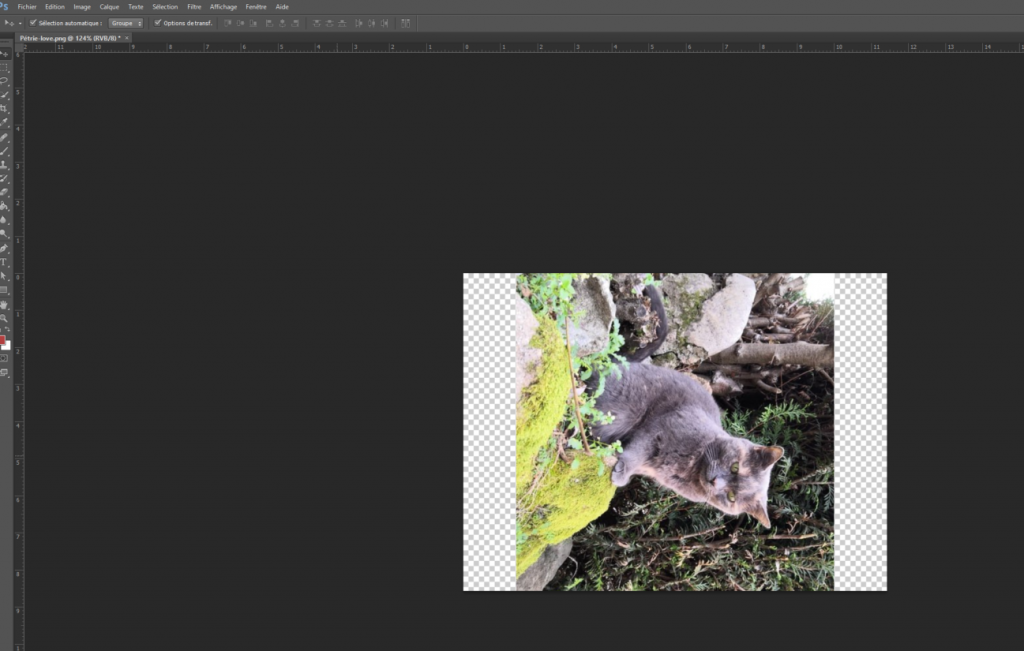Select the Crop tool

click(4, 109)
